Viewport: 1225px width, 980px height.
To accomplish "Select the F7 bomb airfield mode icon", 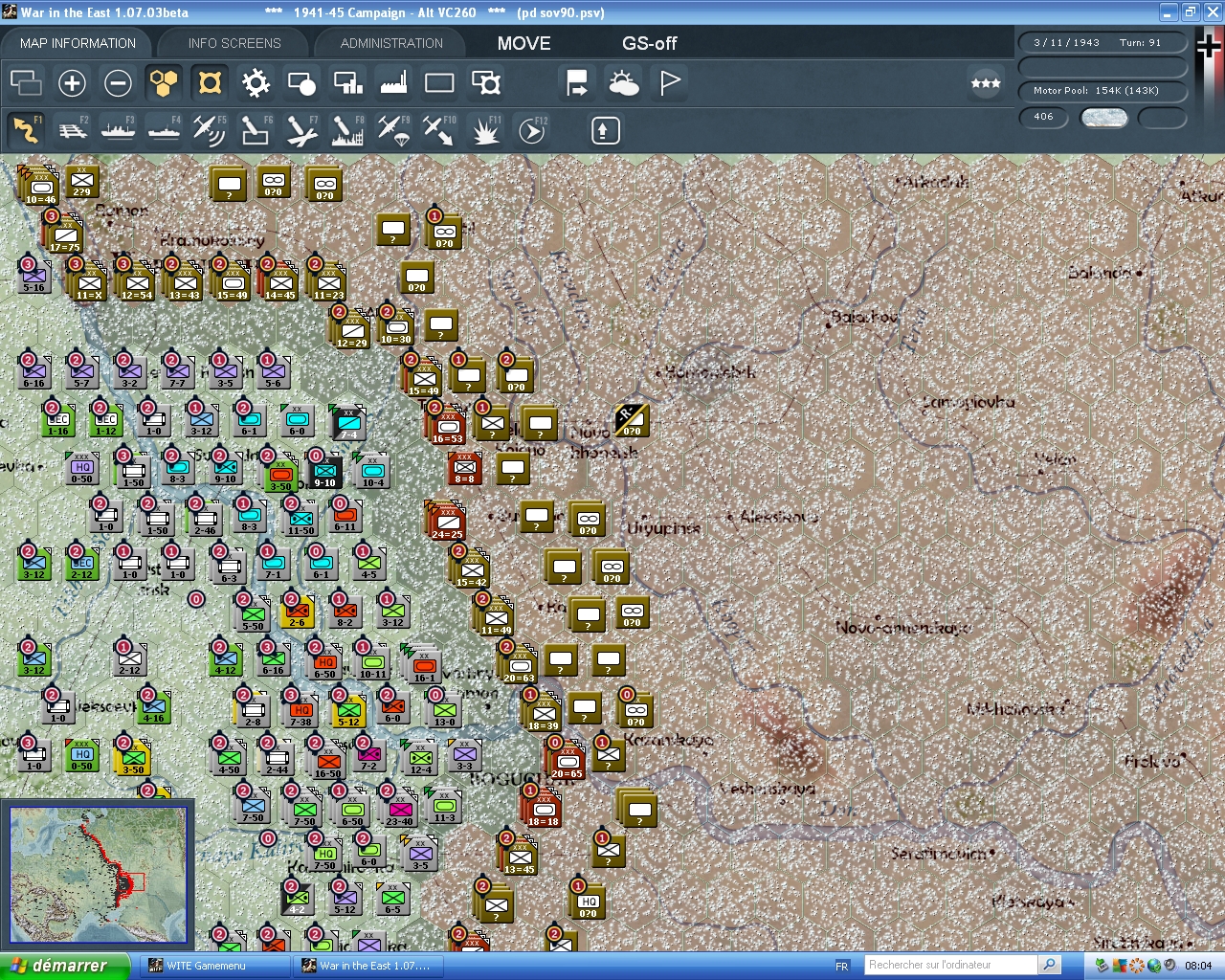I will tap(301, 130).
